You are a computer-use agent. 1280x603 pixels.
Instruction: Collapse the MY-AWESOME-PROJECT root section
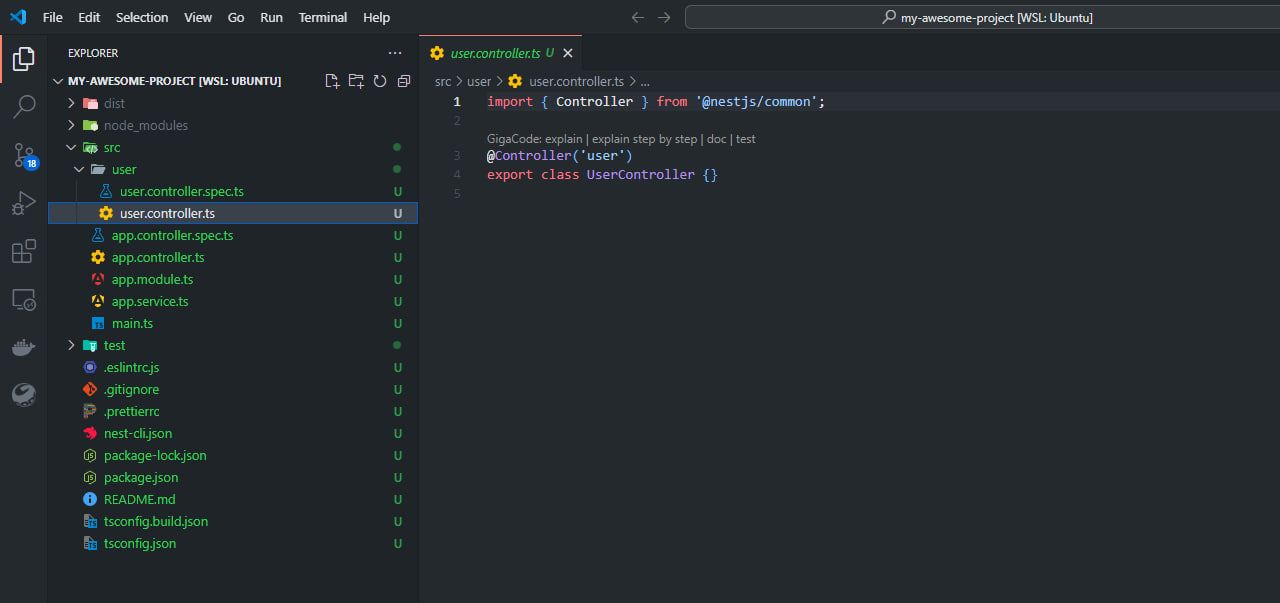(x=174, y=81)
